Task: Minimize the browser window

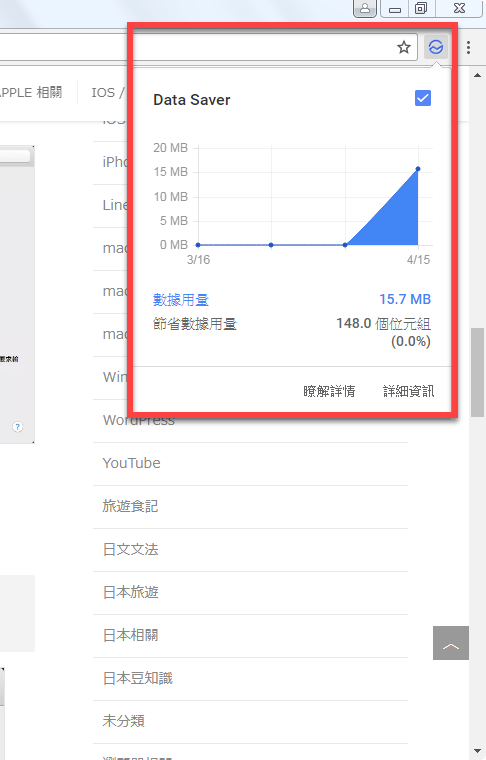Action: (x=395, y=8)
